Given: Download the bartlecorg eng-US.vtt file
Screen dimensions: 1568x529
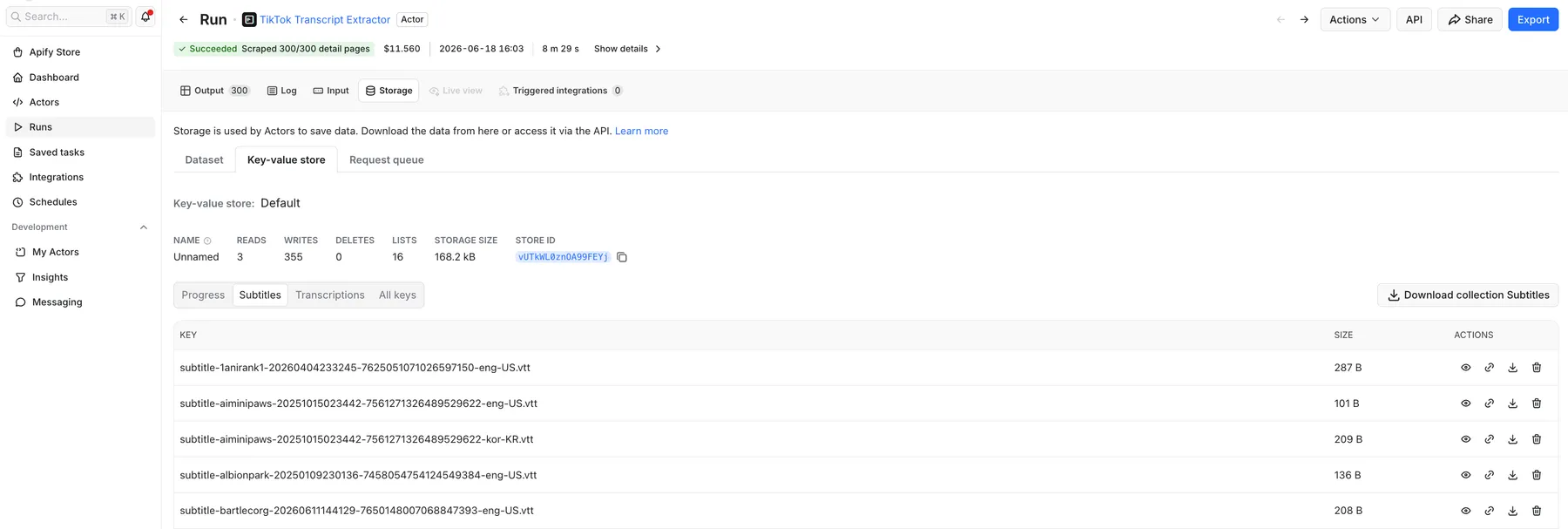Looking at the screenshot, I should [1513, 511].
